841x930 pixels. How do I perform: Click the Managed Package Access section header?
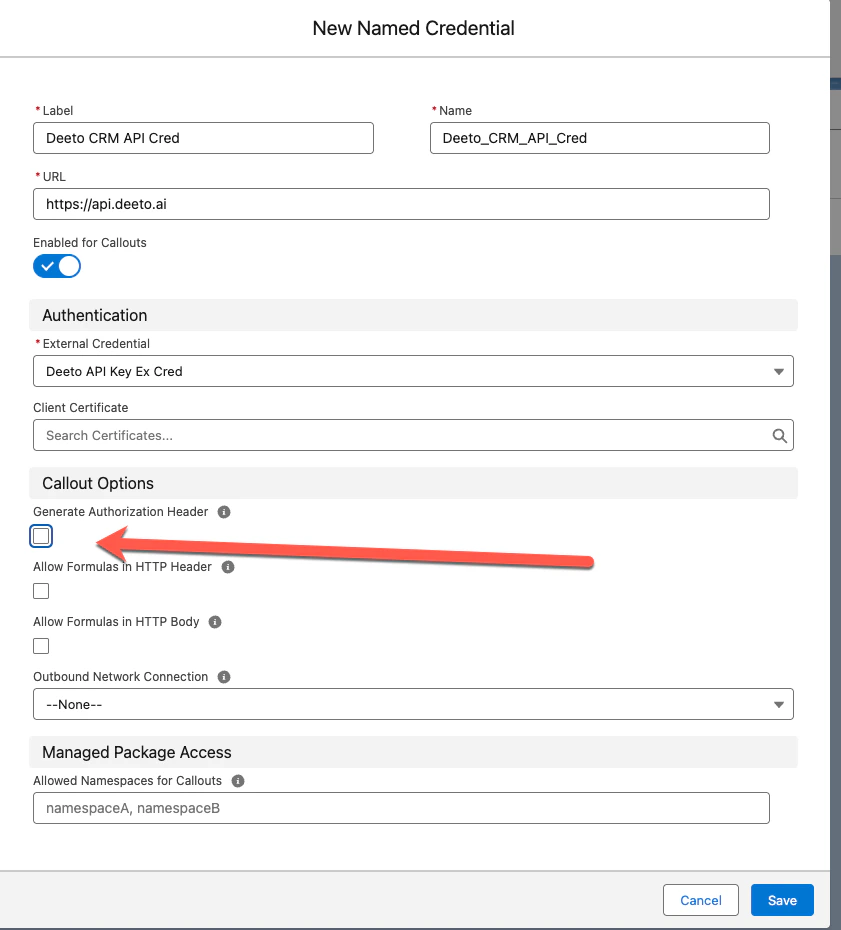(x=413, y=752)
